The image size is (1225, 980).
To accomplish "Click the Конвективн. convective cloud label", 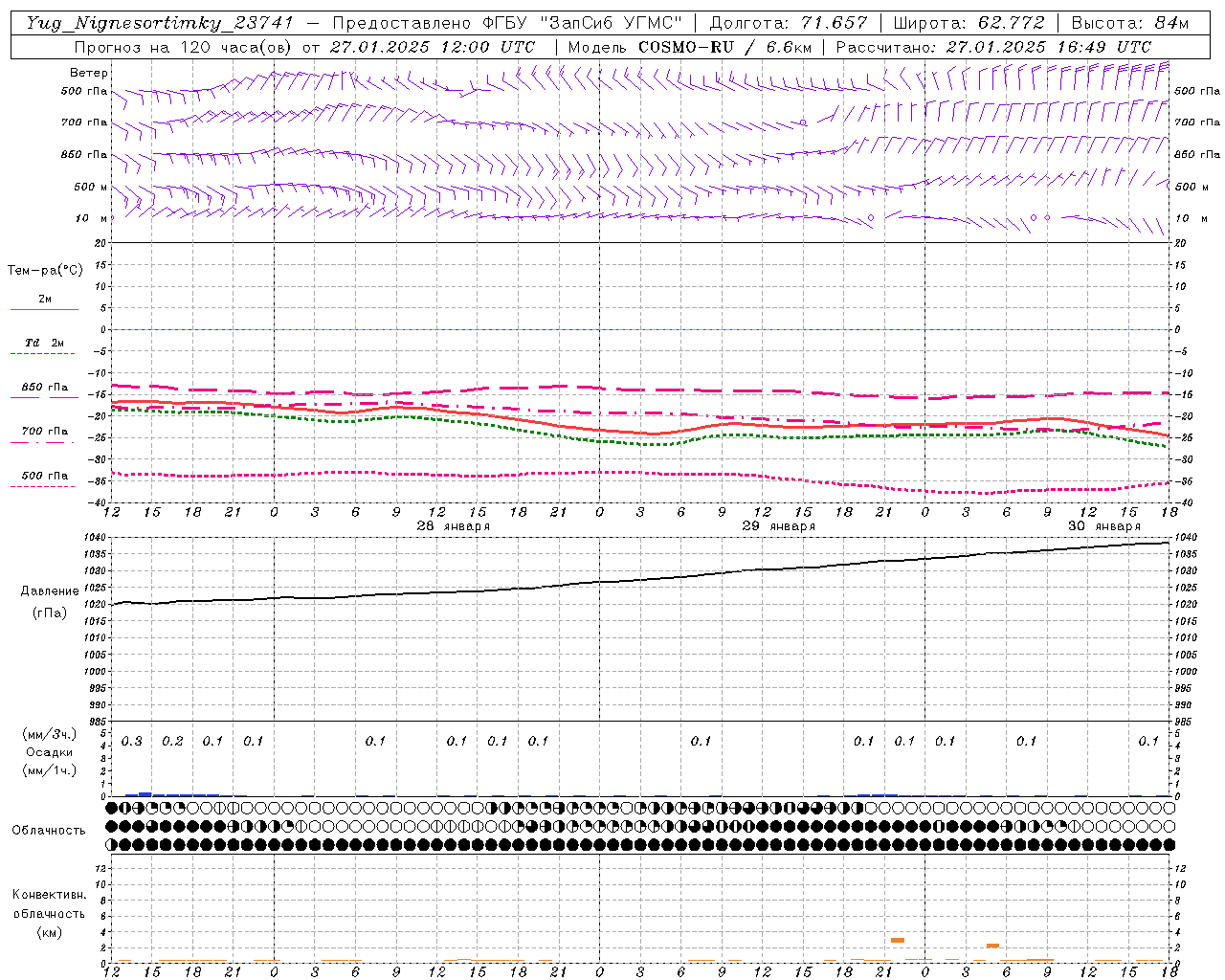I will [49, 895].
